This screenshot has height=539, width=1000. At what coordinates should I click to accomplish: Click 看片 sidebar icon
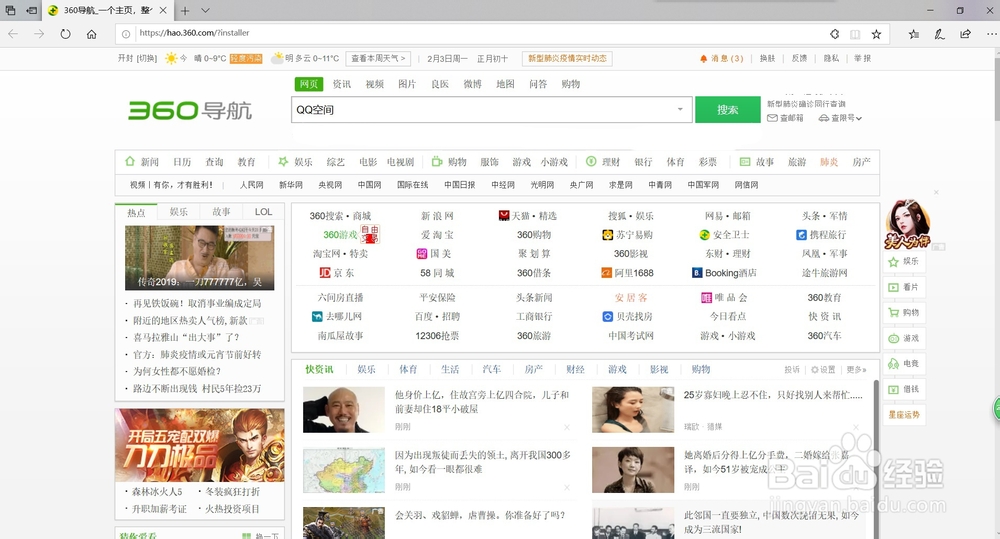point(893,287)
